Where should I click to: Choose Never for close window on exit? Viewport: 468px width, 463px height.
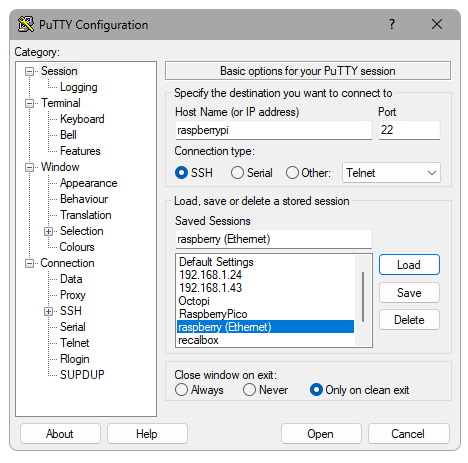[x=249, y=389]
